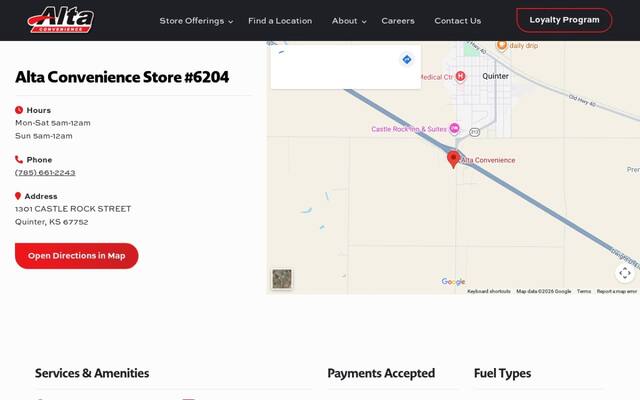The width and height of the screenshot is (640, 400).
Task: Call the store phone number (785) 661-2243
Action: pos(45,173)
